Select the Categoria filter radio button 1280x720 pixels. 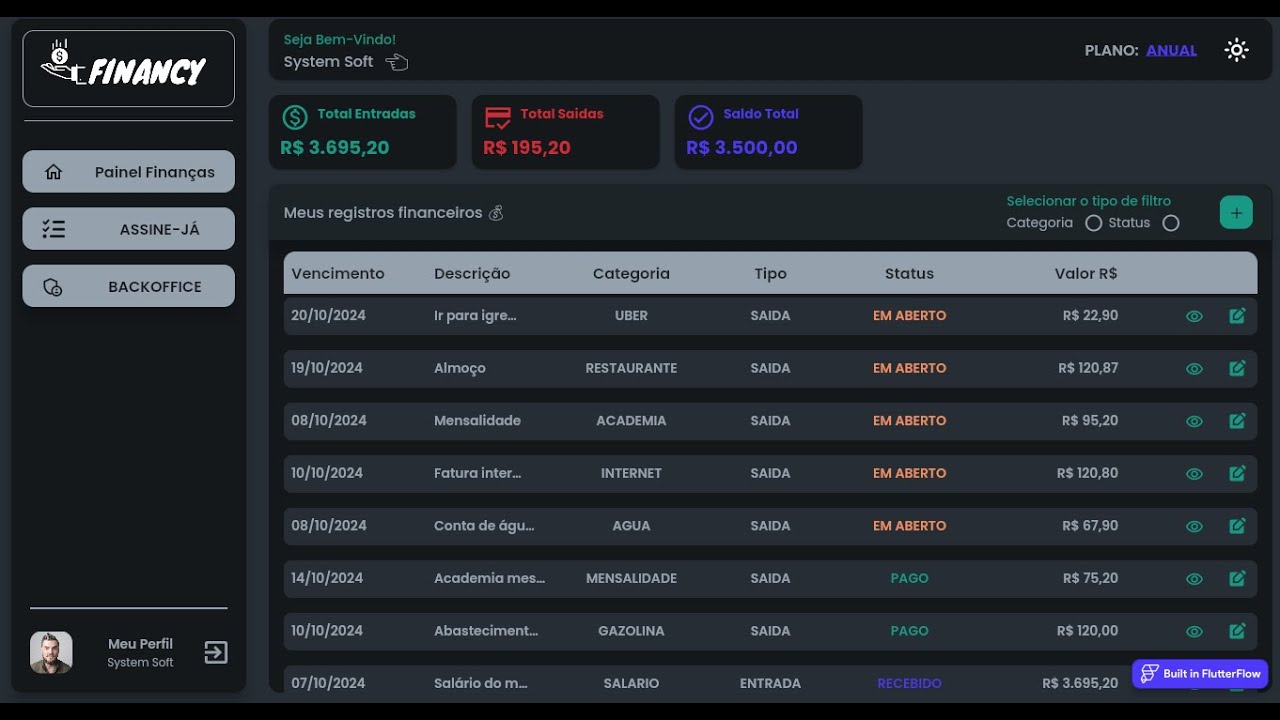pos(1093,223)
